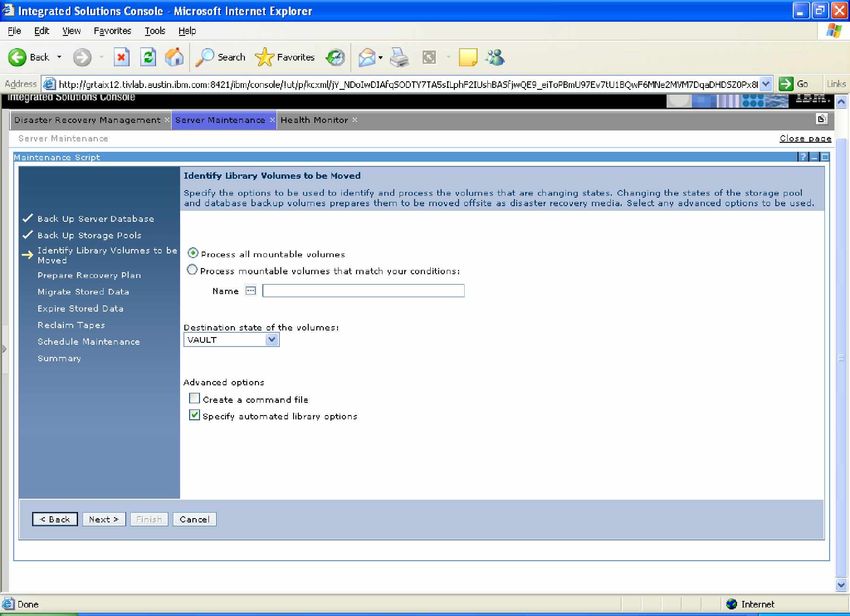
Task: Open the Favorites star button
Action: pyautogui.click(x=285, y=57)
